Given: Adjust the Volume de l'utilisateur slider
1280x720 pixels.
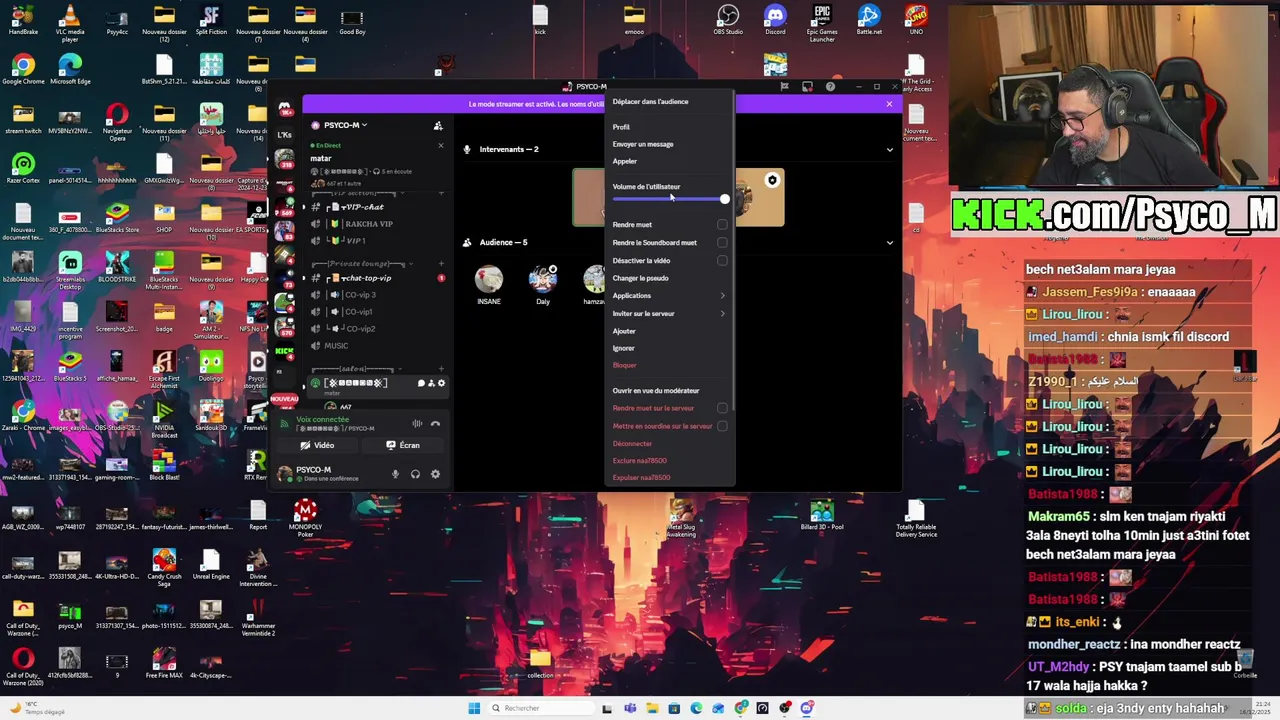Looking at the screenshot, I should pos(670,199).
